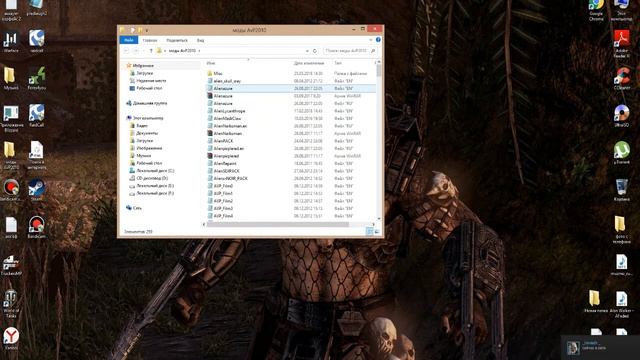Click the search box in Explorer
This screenshot has height=360, width=640.
(x=350, y=51)
